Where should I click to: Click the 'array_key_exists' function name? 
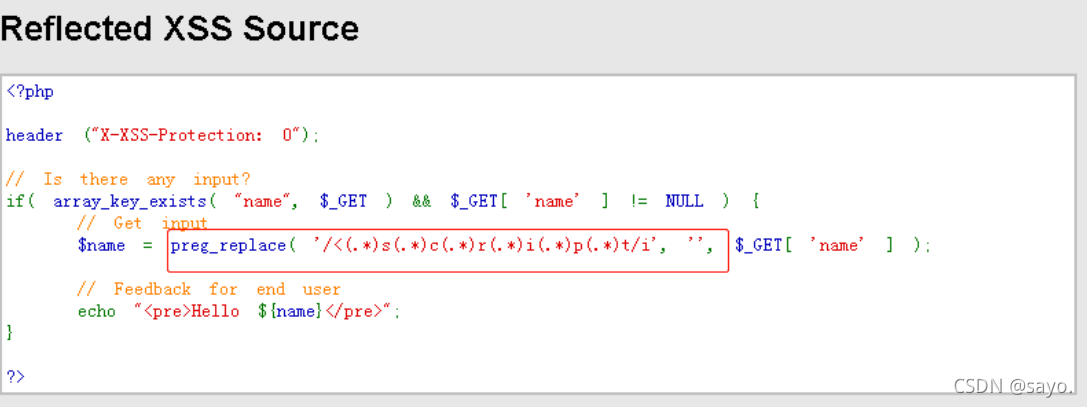(x=130, y=202)
